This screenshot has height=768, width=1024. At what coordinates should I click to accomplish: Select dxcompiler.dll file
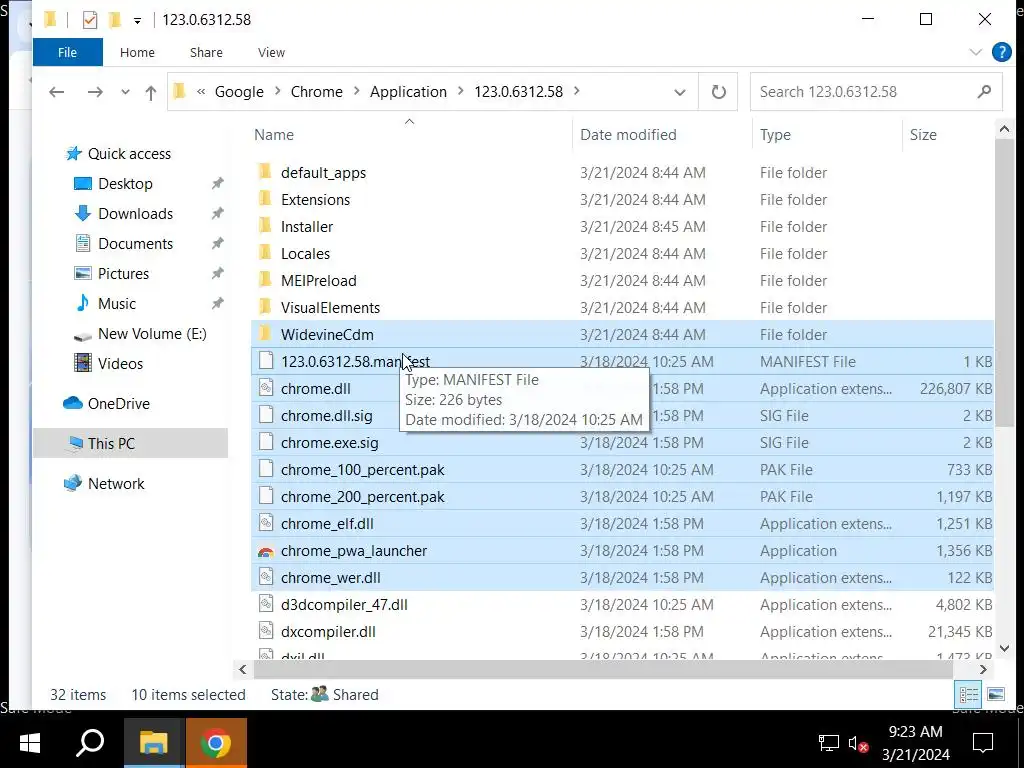(328, 632)
